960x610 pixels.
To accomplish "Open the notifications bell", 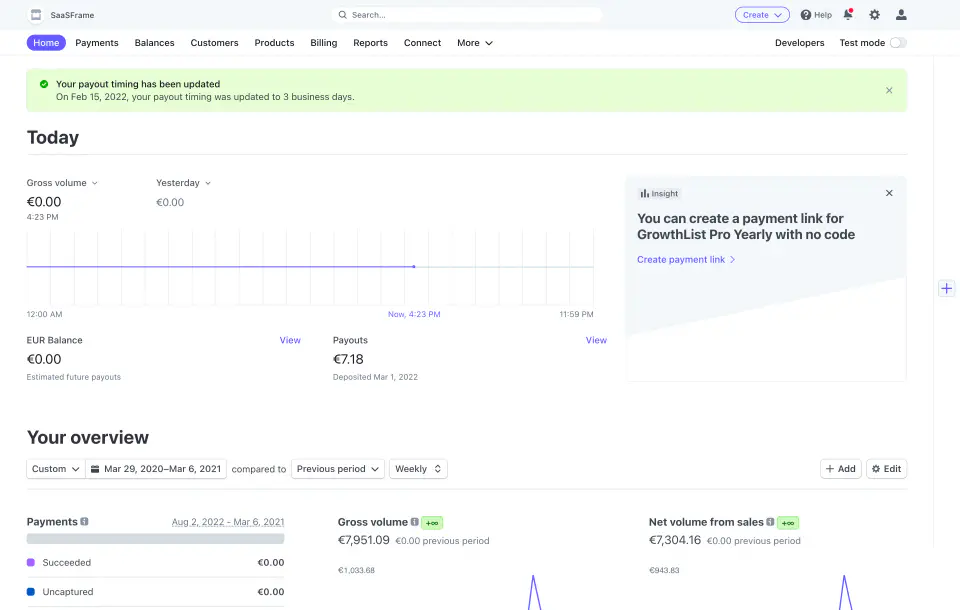I will 848,15.
